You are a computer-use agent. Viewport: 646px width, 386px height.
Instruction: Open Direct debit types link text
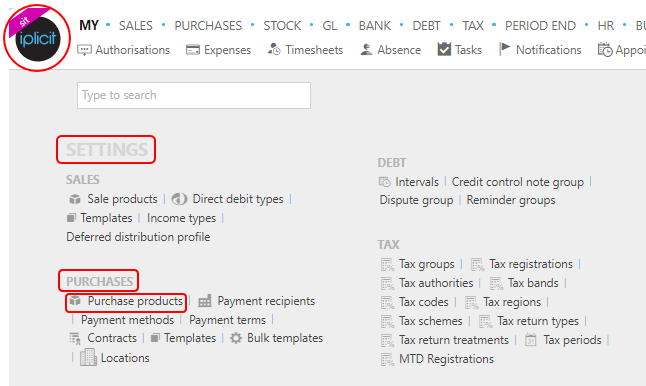(238, 199)
